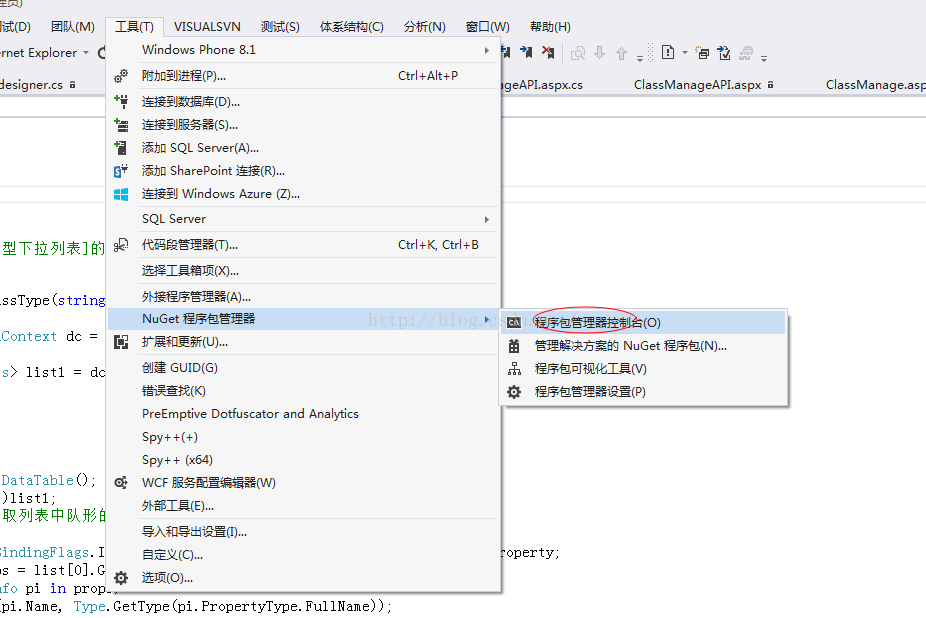Image resolution: width=926 pixels, height=618 pixels.
Task: Click the 附加到进程 (attach to process) gears icon
Action: [121, 76]
